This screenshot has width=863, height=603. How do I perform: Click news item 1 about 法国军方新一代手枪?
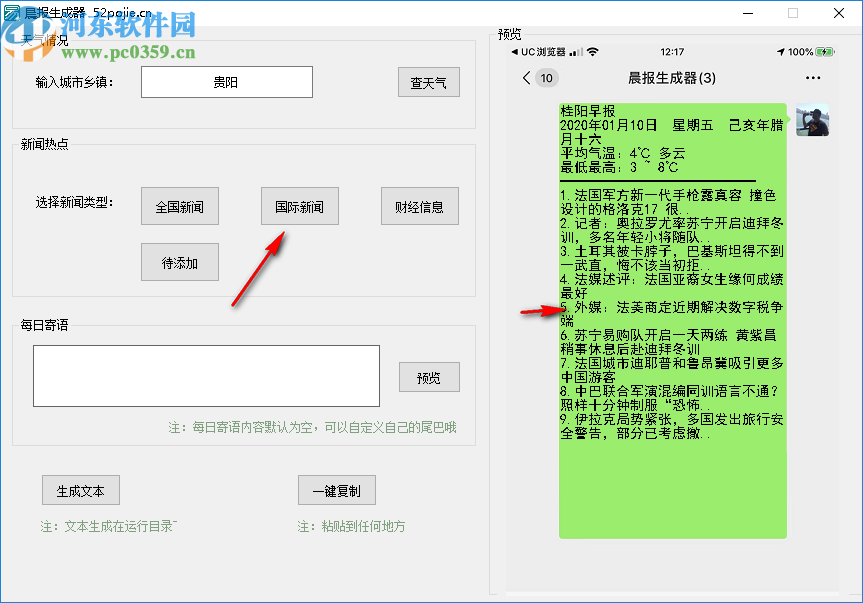coord(669,202)
